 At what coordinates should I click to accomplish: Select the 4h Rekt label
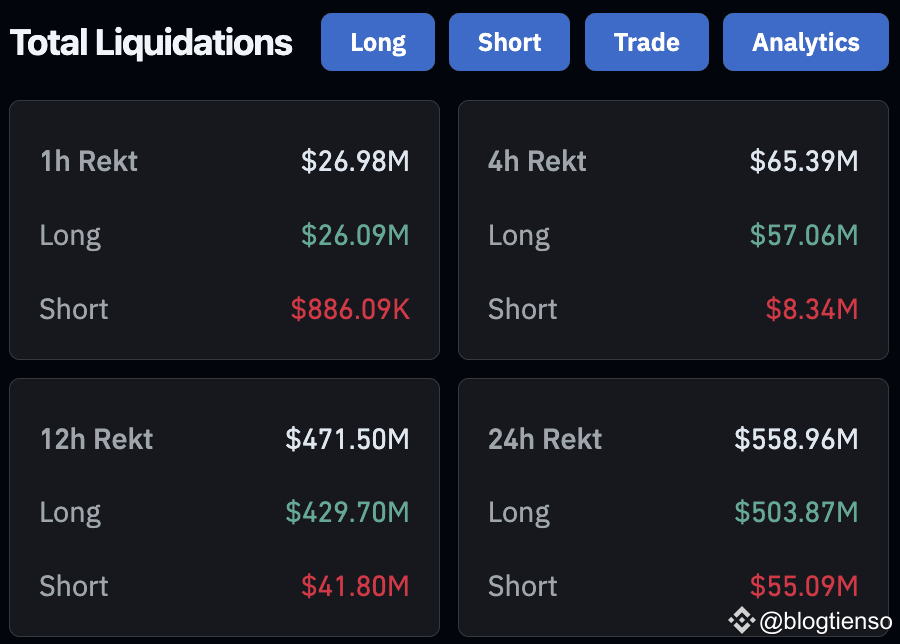pos(537,161)
